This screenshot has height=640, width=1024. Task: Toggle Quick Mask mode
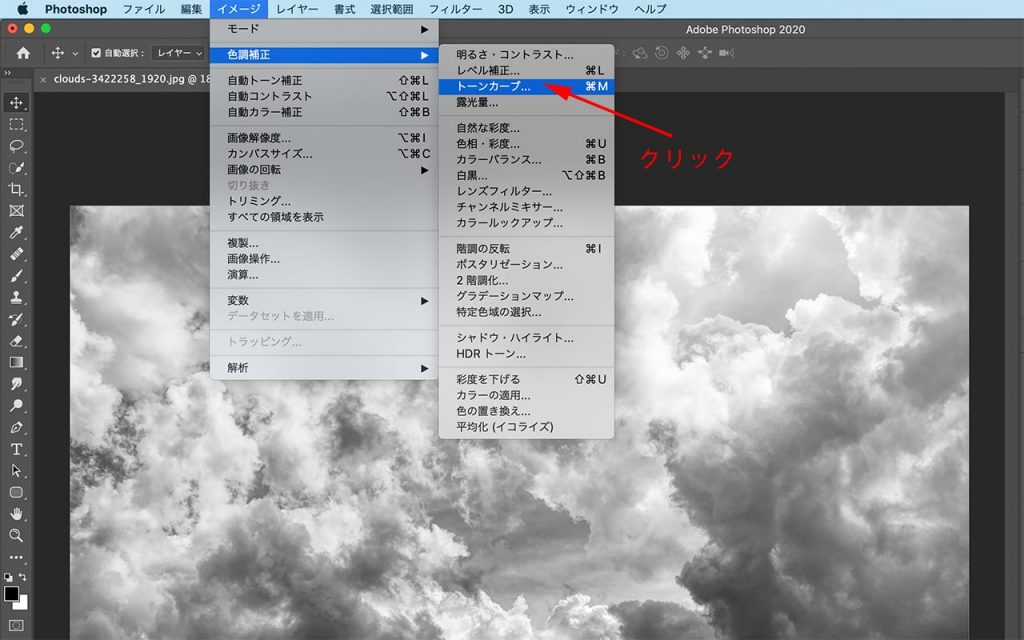pyautogui.click(x=16, y=626)
